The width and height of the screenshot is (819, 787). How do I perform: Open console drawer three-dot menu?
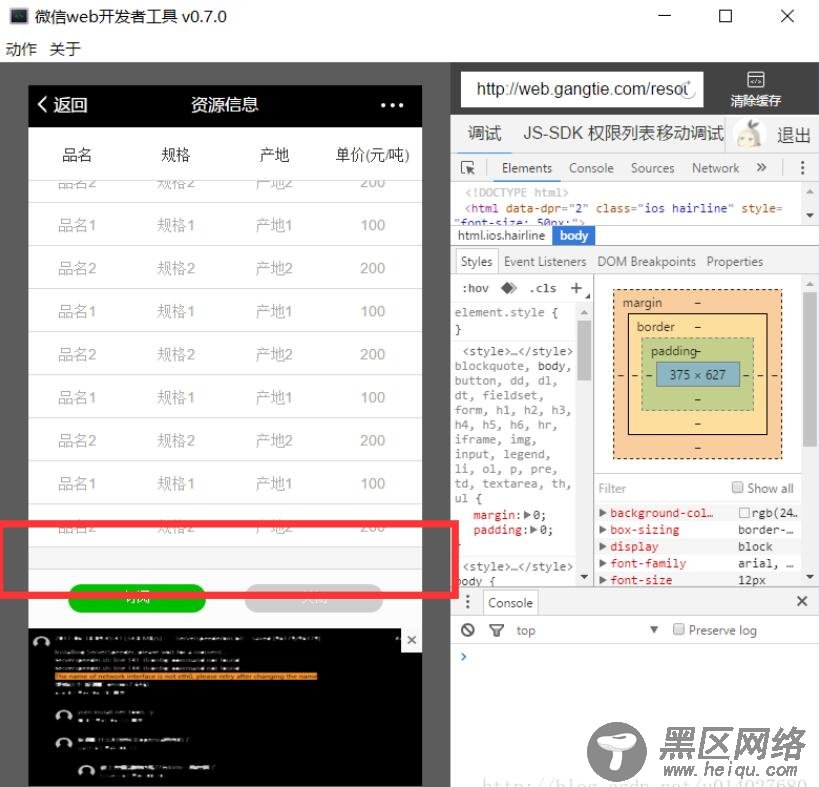click(x=467, y=602)
